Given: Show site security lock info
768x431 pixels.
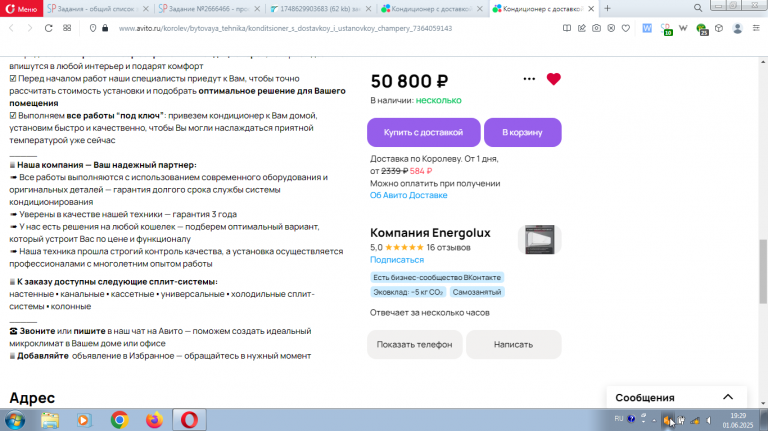Looking at the screenshot, I should (x=105, y=28).
